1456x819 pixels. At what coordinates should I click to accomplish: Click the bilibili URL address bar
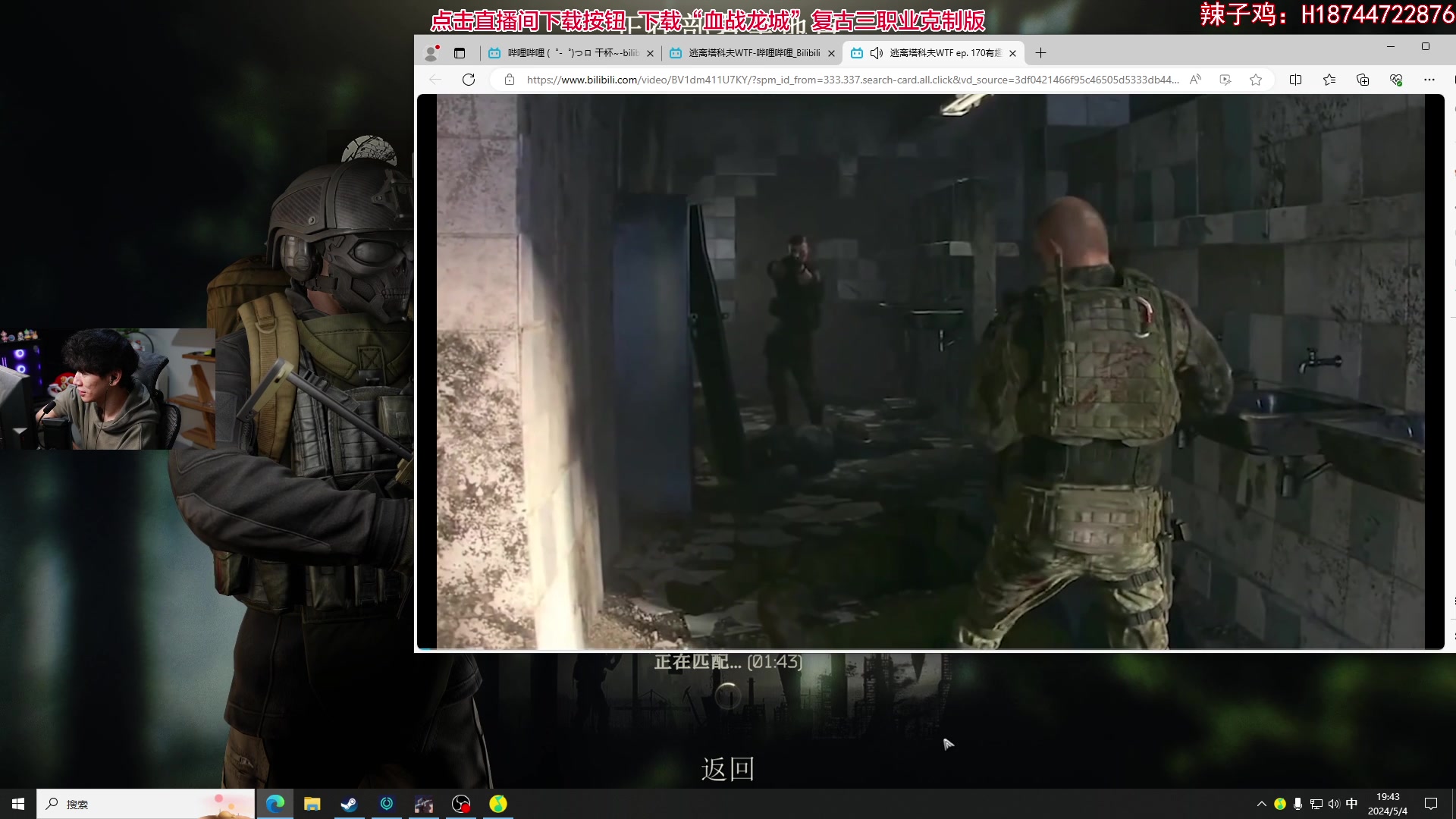[x=852, y=80]
